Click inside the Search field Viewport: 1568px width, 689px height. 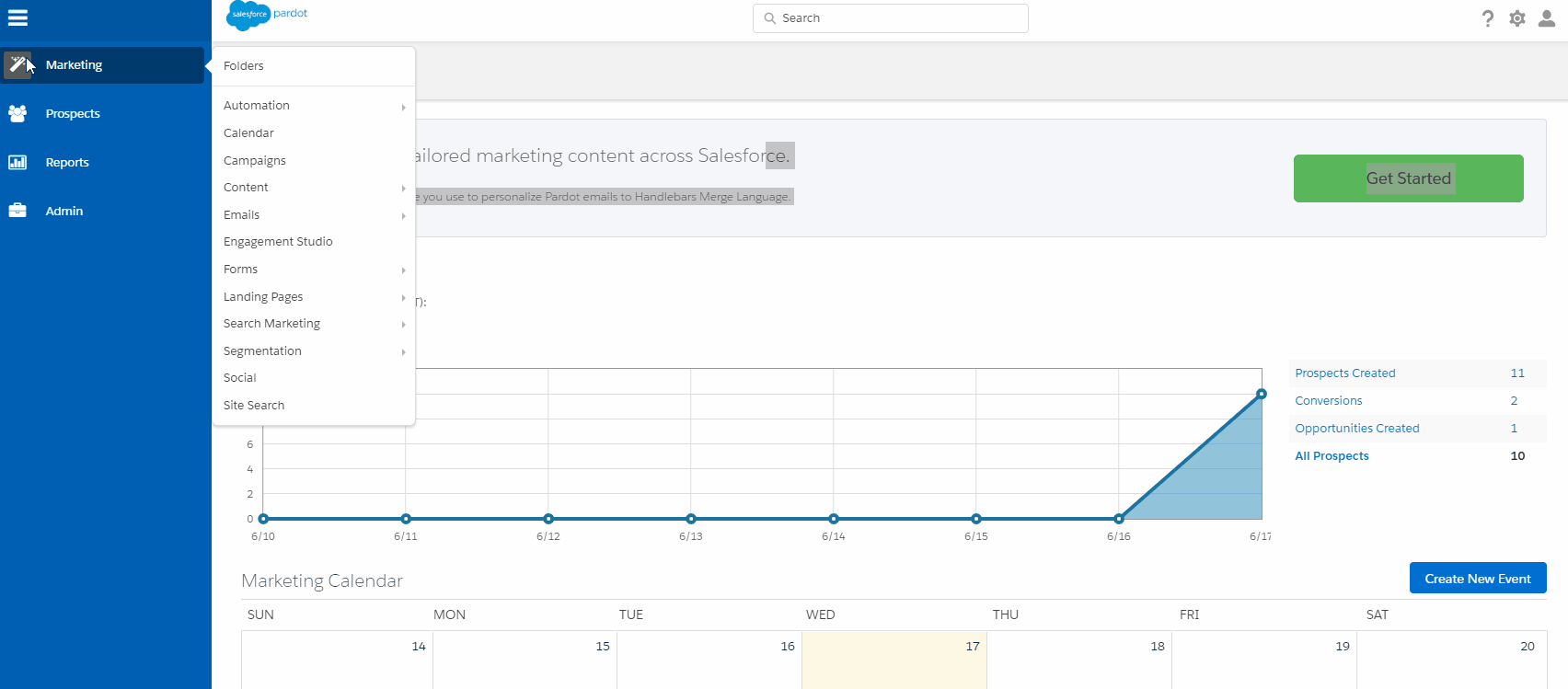click(x=891, y=18)
